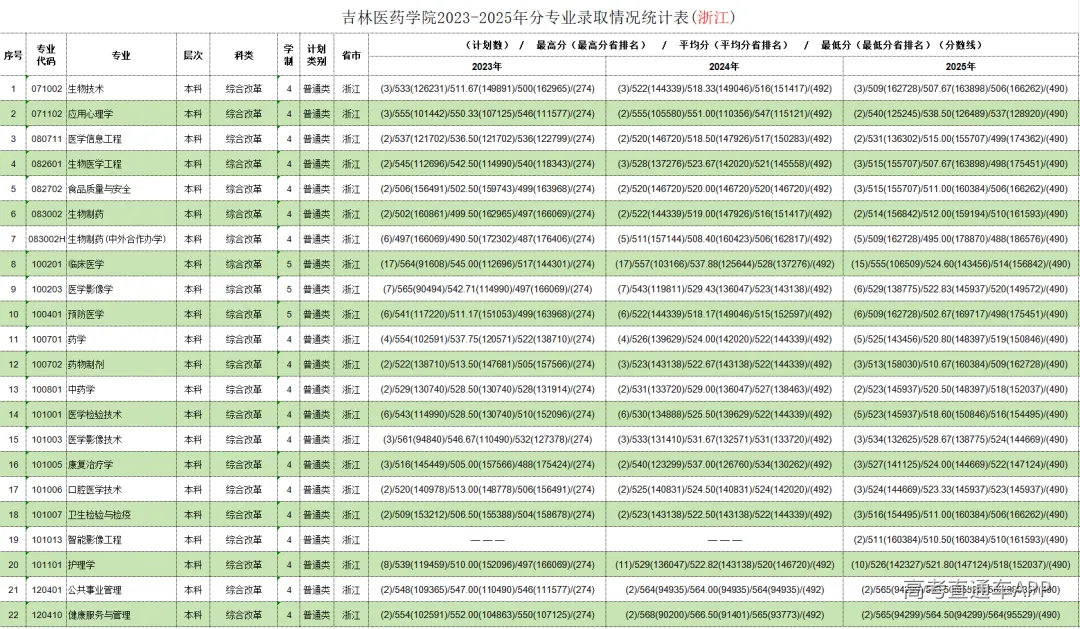Click major code 071002
Screen dimensions: 1080x629
[x=46, y=89]
